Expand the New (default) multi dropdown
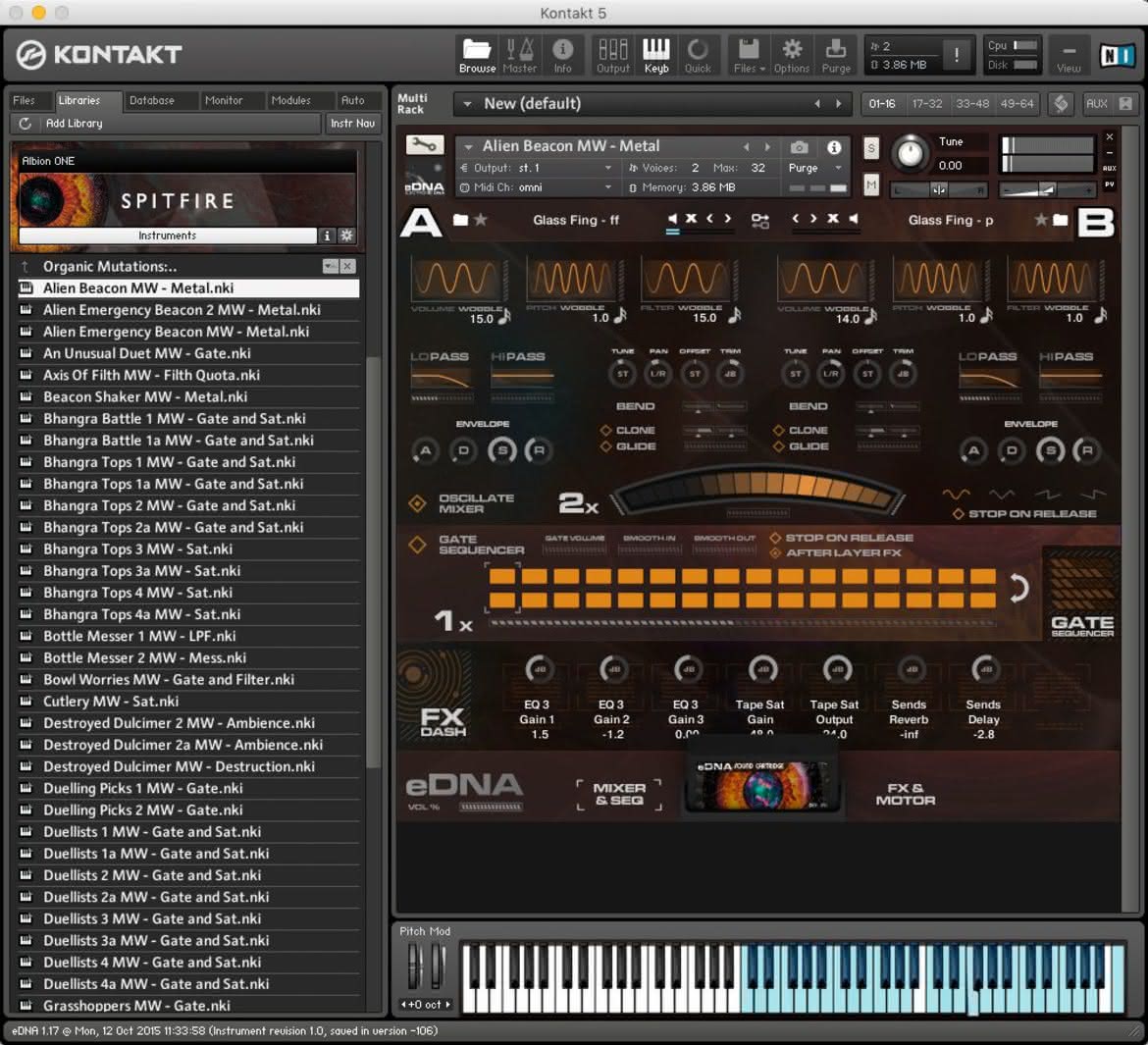This screenshot has height=1045, width=1148. click(467, 104)
